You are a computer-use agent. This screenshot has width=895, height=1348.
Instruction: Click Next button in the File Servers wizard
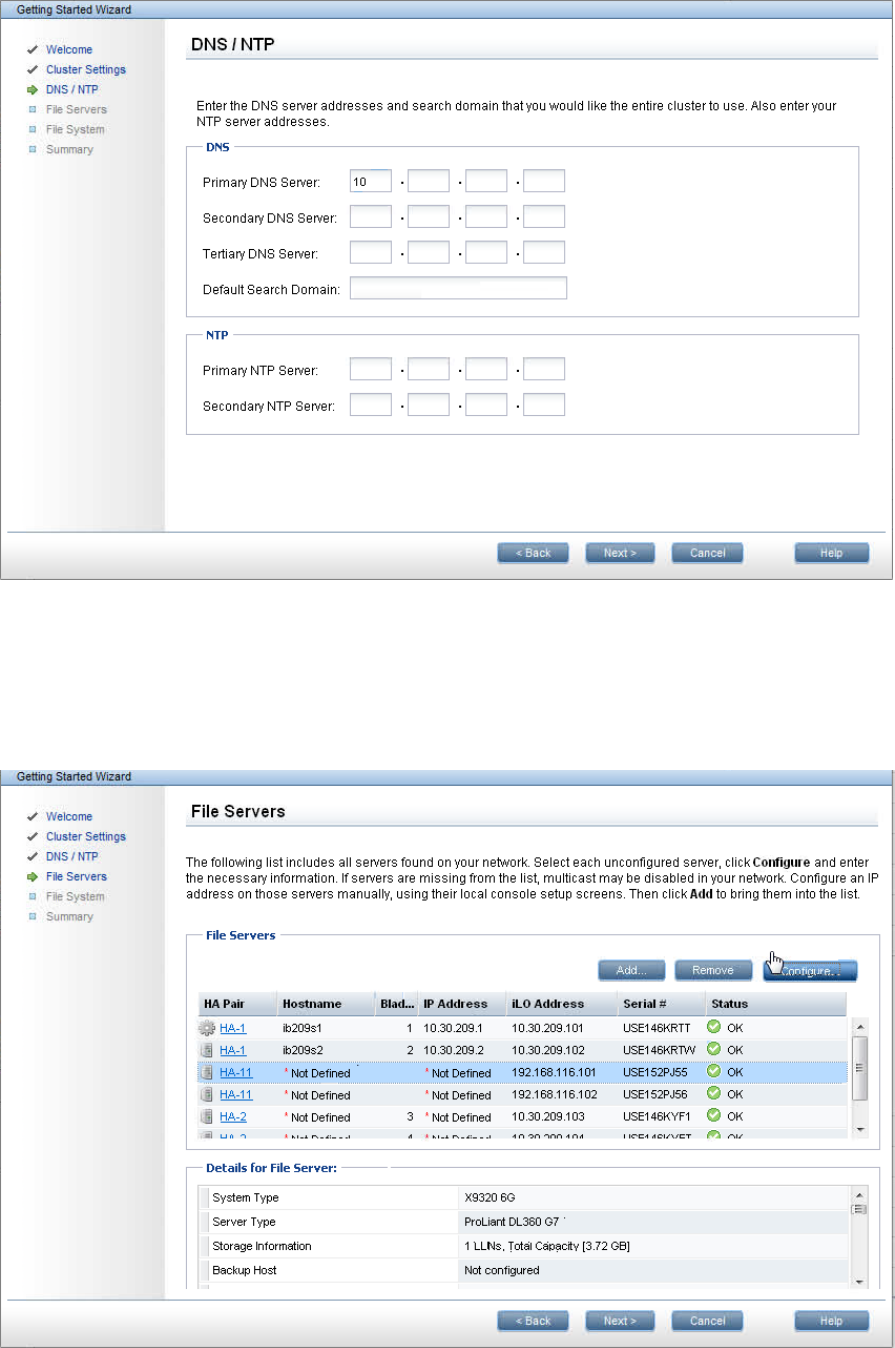coord(620,1320)
